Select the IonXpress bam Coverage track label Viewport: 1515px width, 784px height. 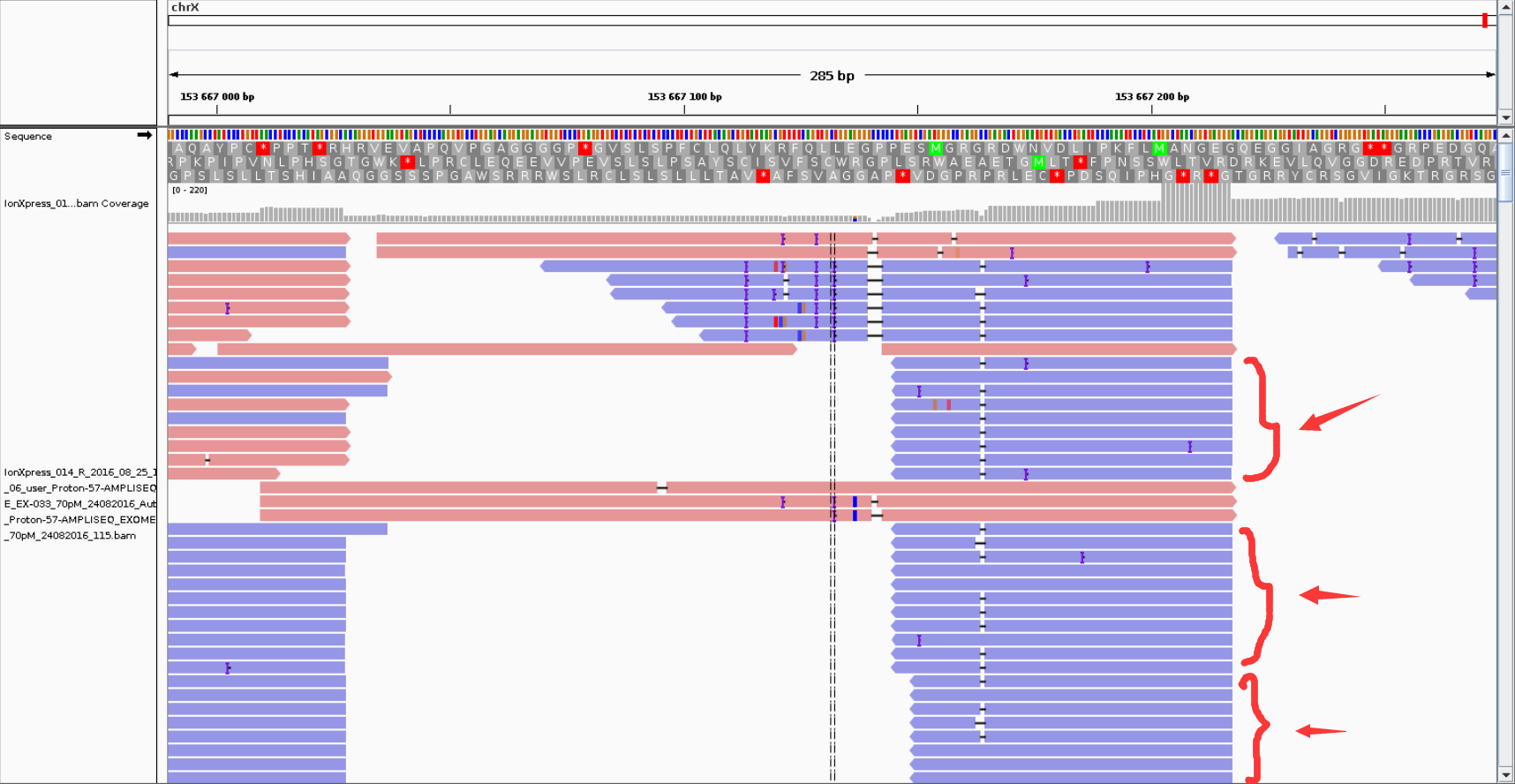[x=76, y=203]
